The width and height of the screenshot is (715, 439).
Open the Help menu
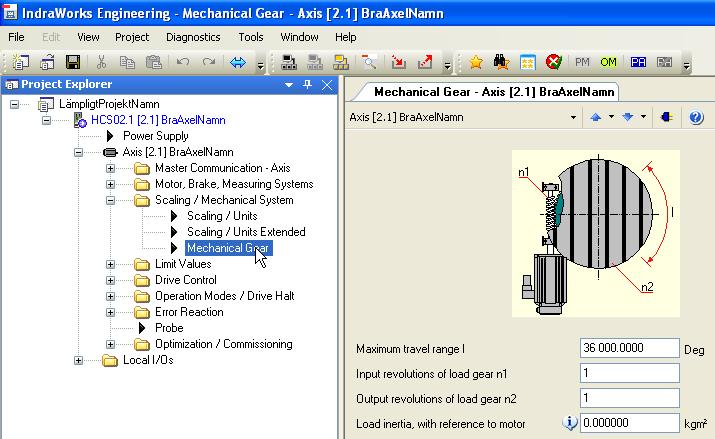[x=345, y=37]
